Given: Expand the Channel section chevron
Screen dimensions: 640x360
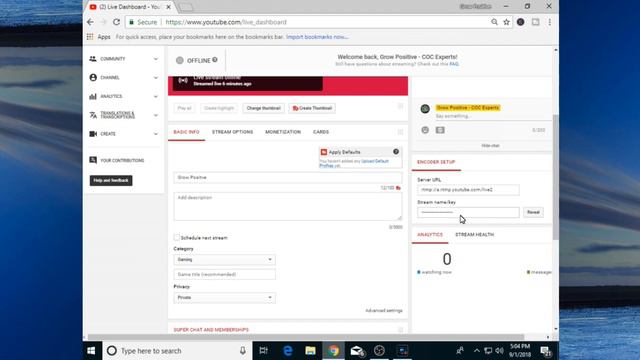Looking at the screenshot, I should (156, 78).
